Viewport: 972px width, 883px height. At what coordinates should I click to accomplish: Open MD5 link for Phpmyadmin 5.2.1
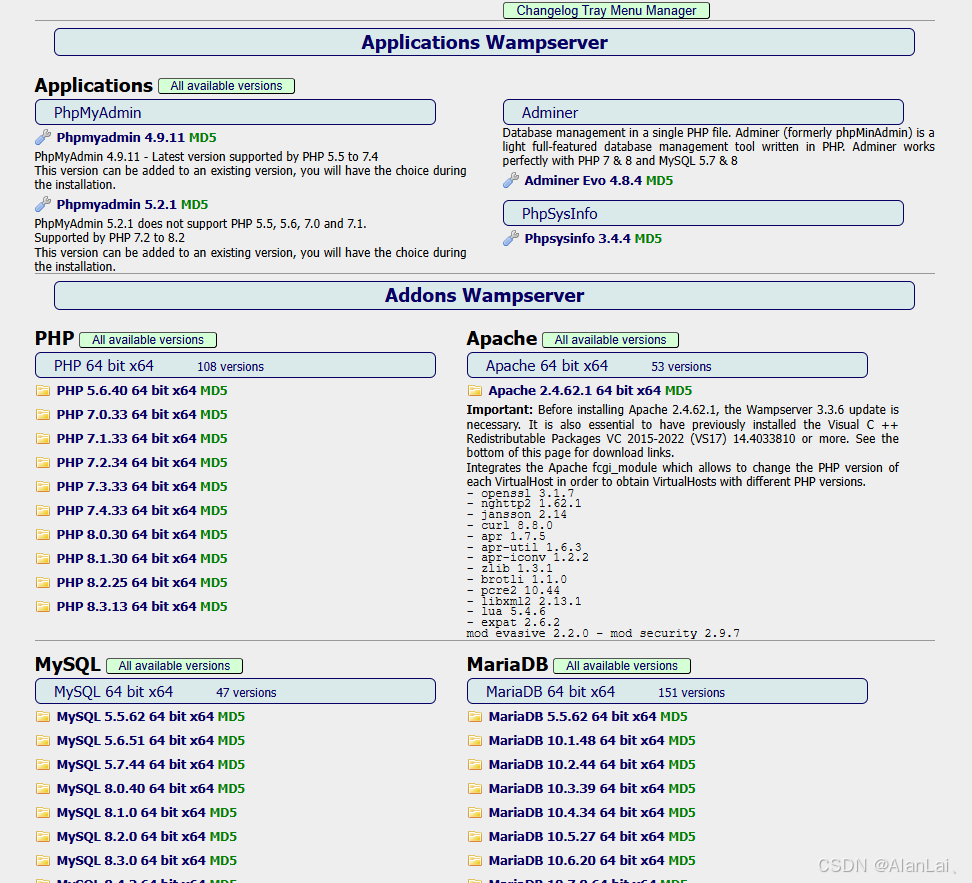pyautogui.click(x=195, y=205)
